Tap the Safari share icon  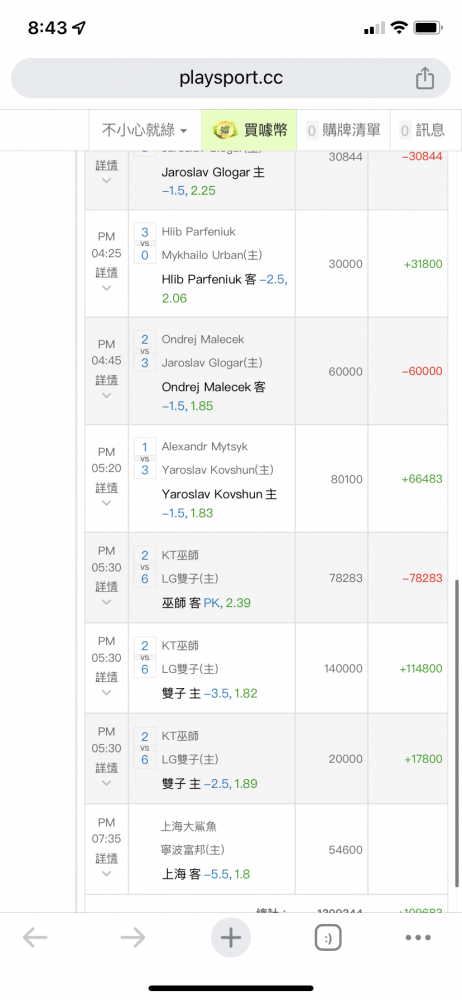(x=425, y=78)
